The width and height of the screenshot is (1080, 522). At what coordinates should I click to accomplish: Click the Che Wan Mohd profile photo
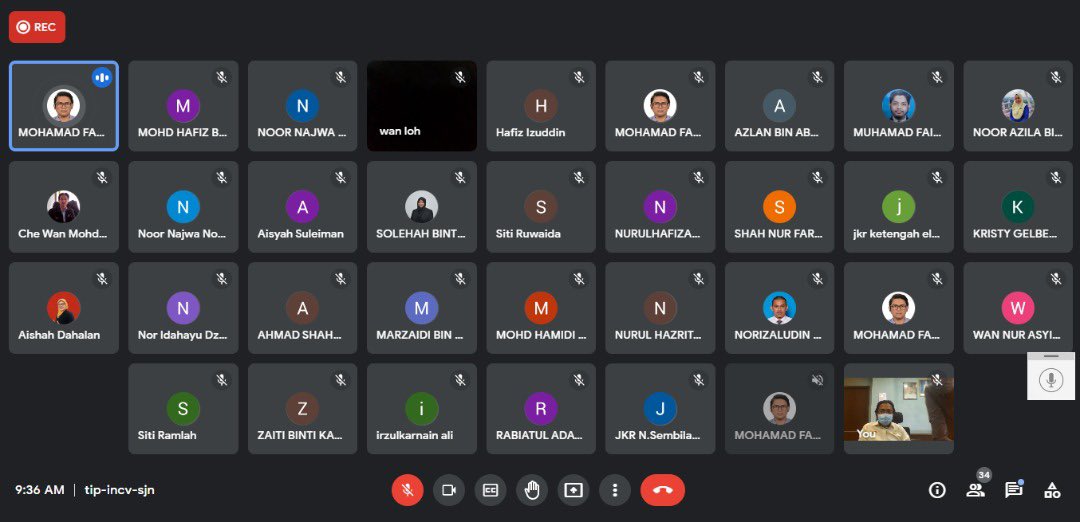tap(63, 207)
